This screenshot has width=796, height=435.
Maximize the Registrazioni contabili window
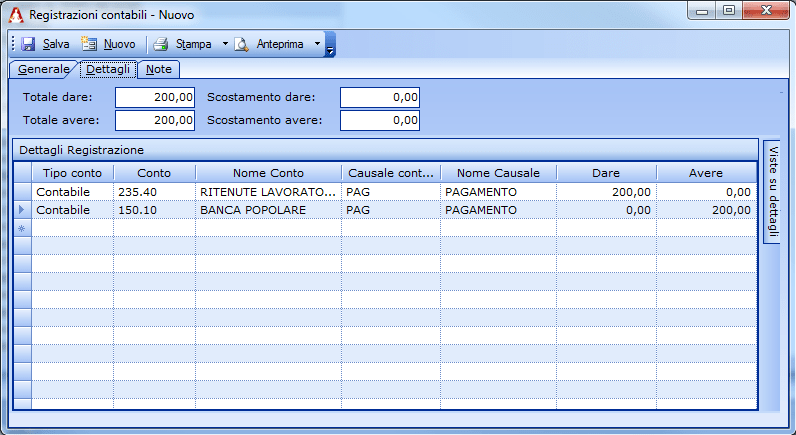click(729, 10)
